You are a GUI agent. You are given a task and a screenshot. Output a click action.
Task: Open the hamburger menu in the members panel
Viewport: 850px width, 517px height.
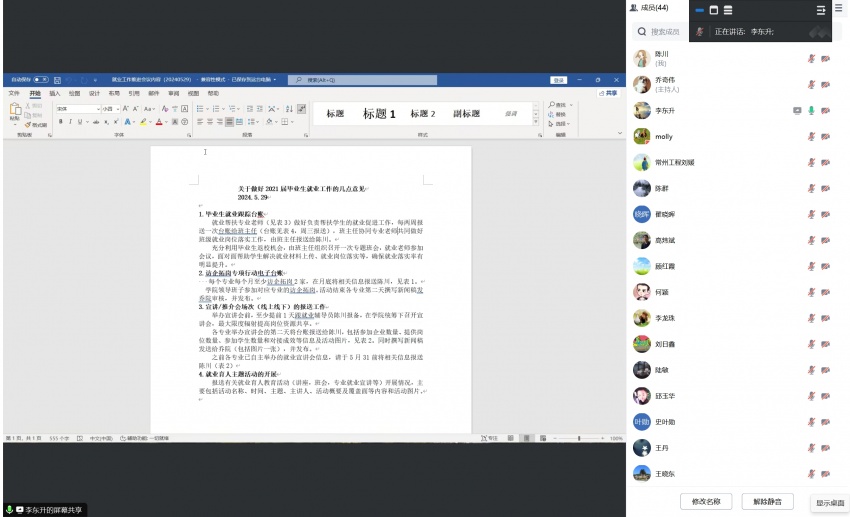pyautogui.click(x=838, y=8)
